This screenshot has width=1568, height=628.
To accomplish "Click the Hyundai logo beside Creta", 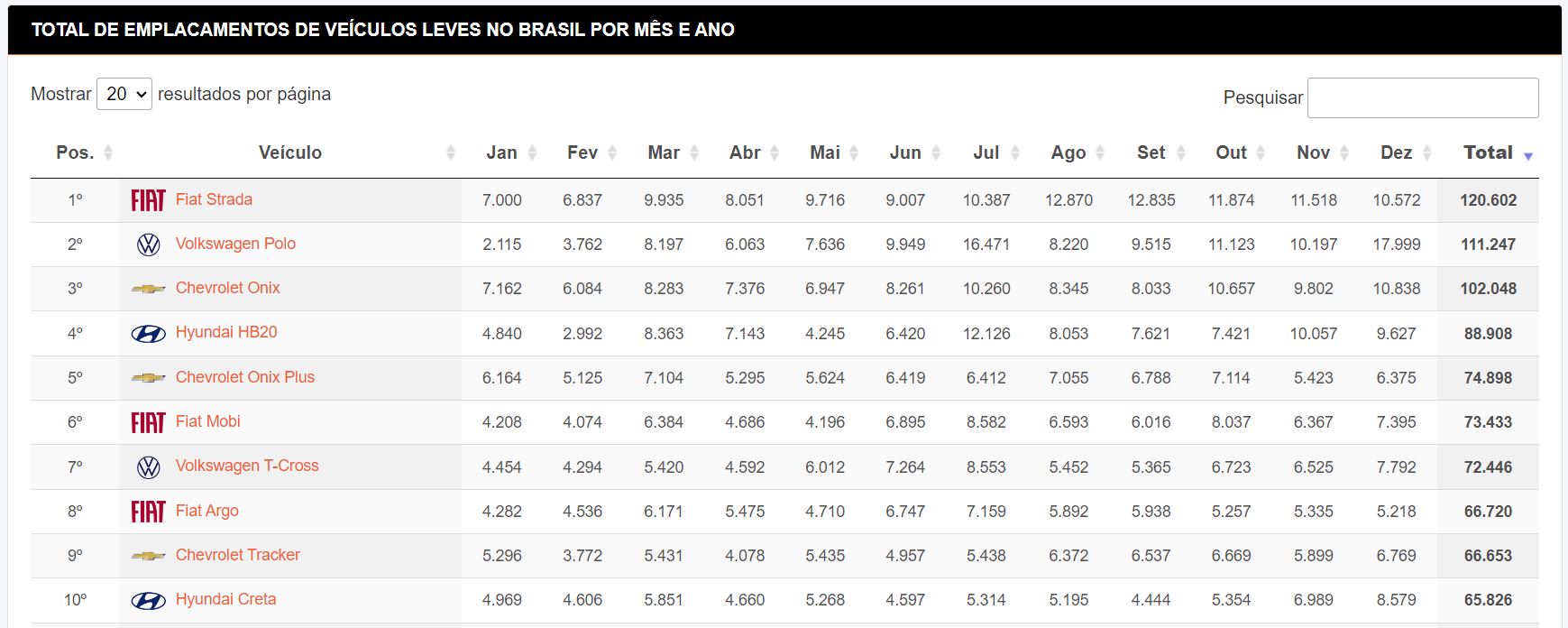I will click(148, 600).
